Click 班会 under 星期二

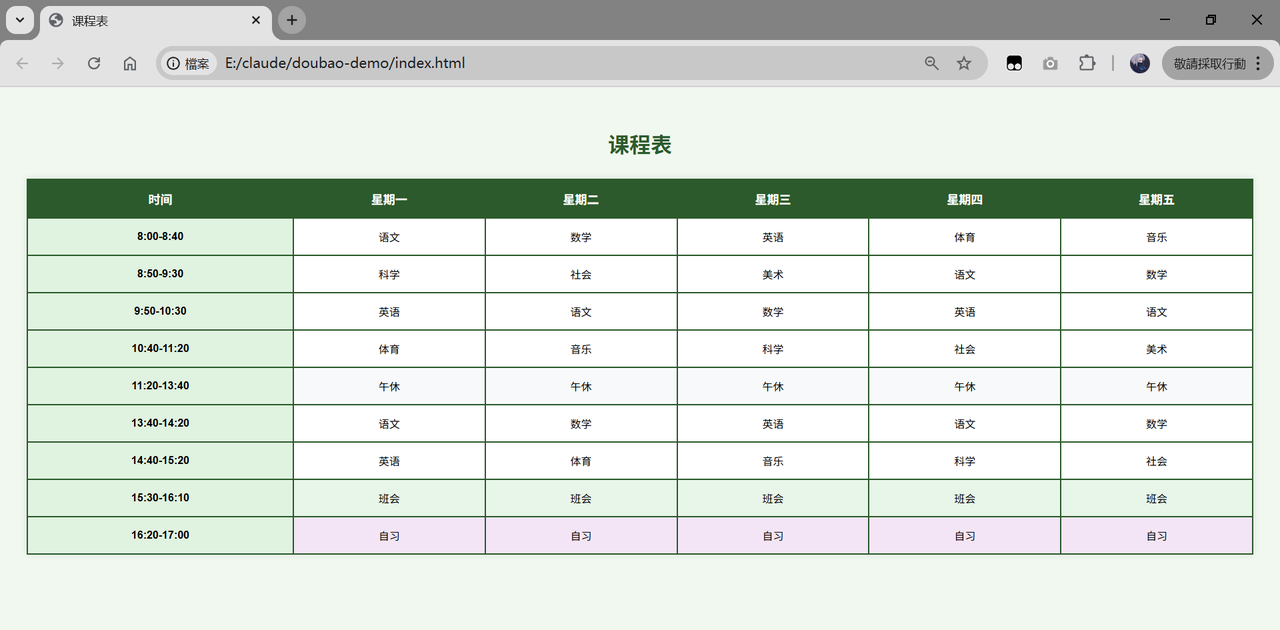point(581,499)
